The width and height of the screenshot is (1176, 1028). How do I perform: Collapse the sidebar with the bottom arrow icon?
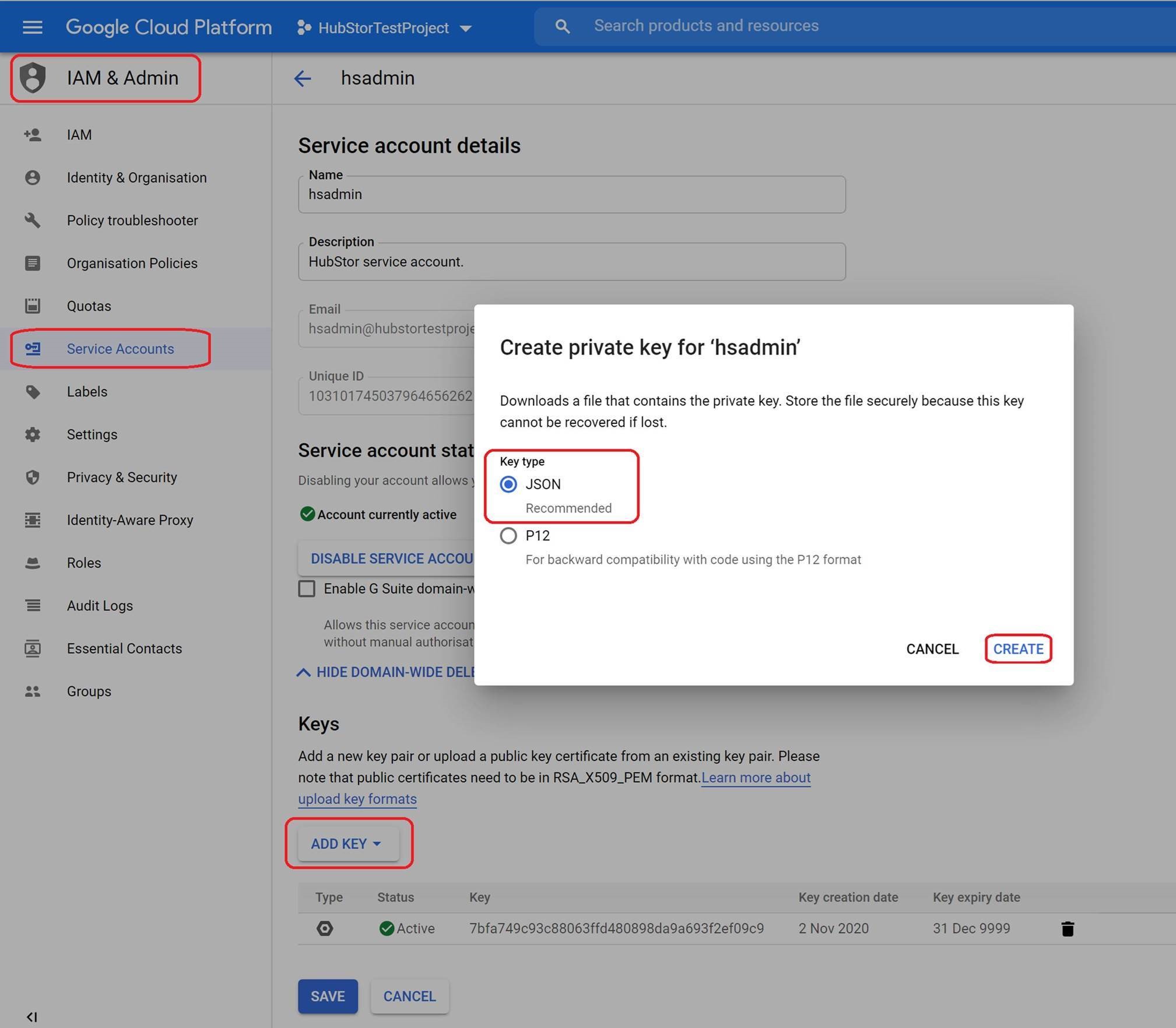[x=31, y=1017]
